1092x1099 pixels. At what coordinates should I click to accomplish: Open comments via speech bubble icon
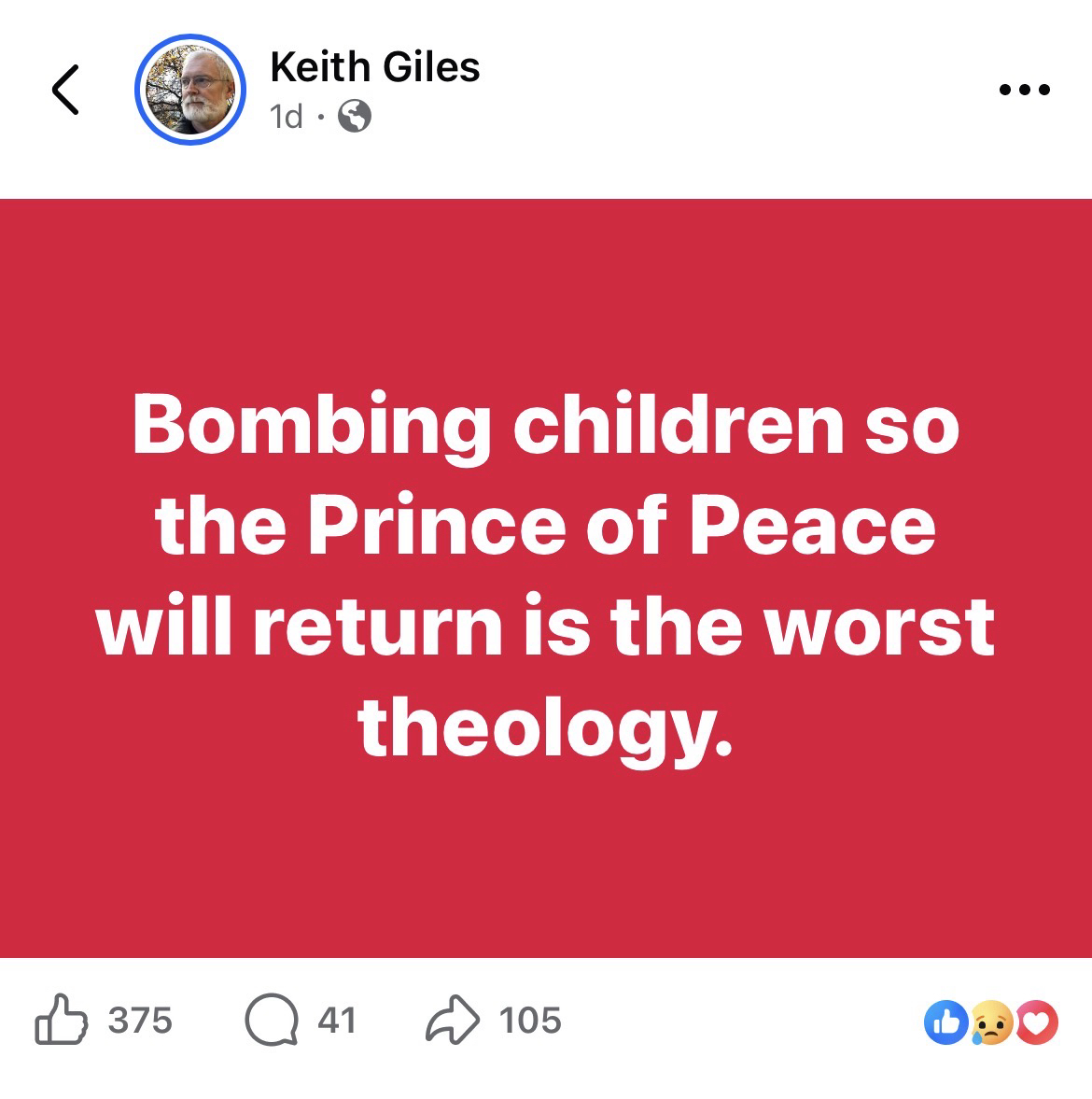[x=271, y=1020]
